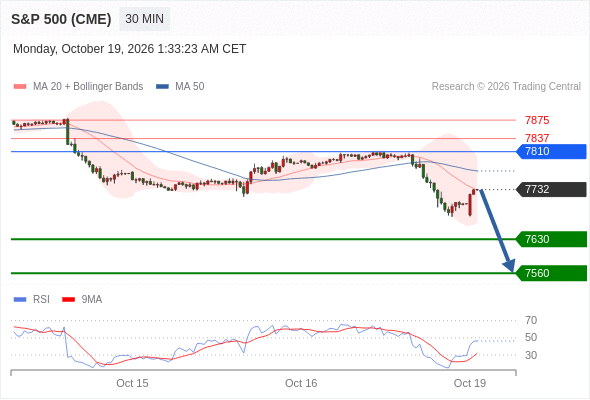Click the MA 50 legend label

click(190, 87)
